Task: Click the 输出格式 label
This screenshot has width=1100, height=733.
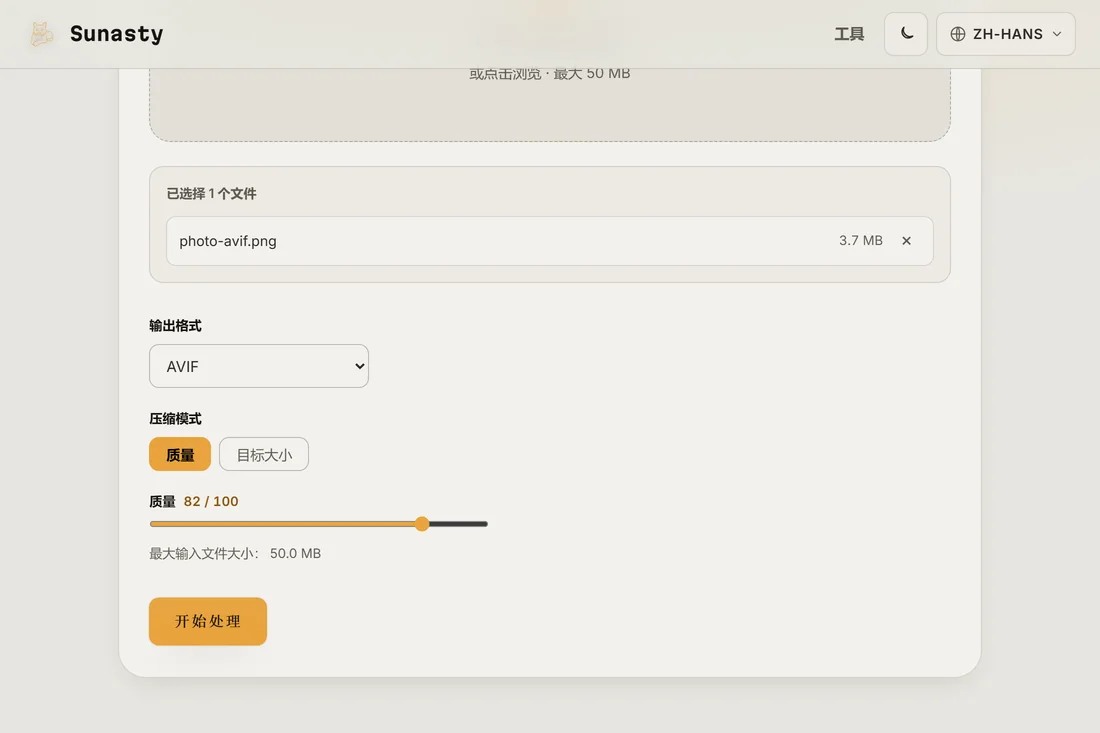Action: click(x=175, y=325)
